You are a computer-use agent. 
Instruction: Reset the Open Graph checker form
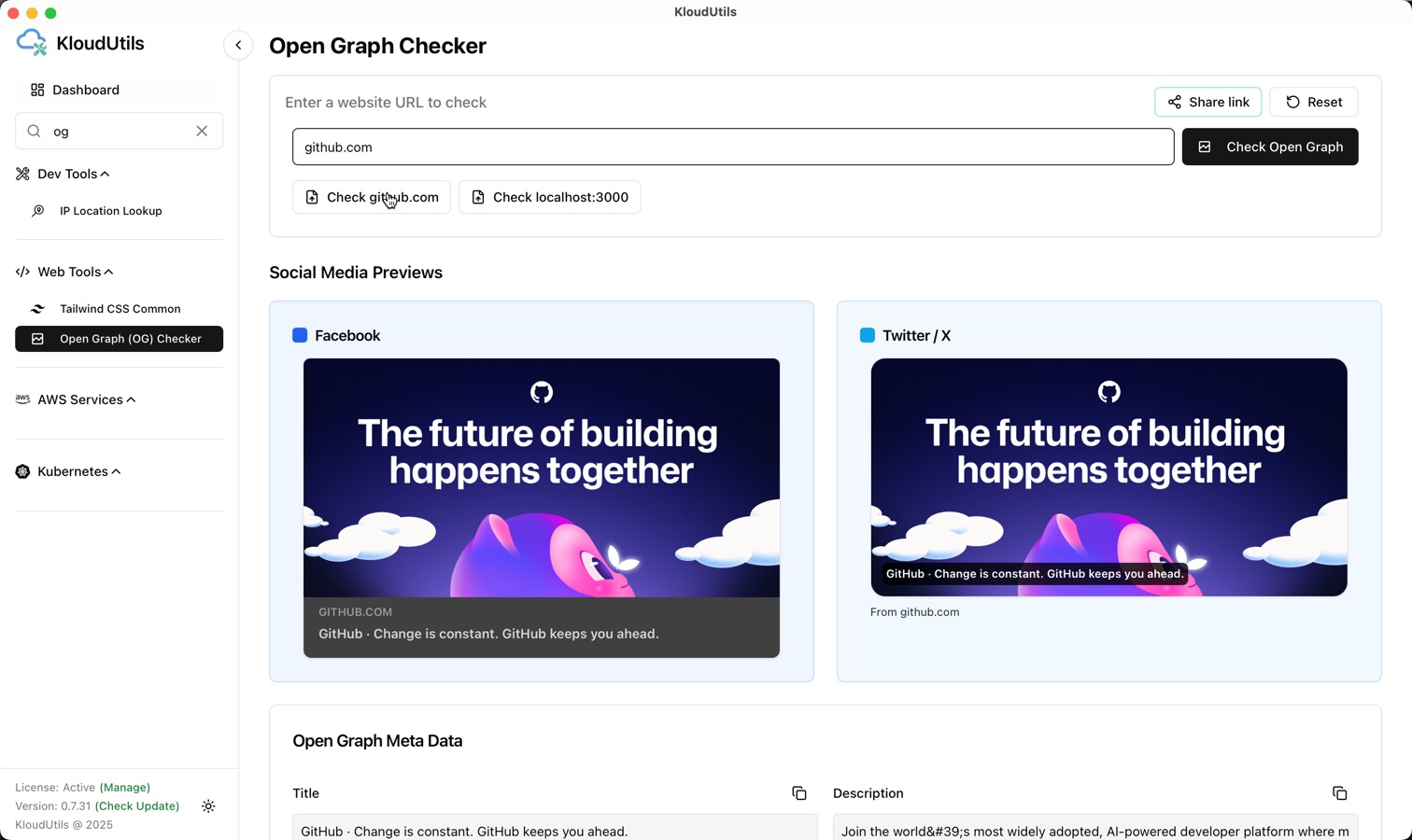tap(1313, 103)
